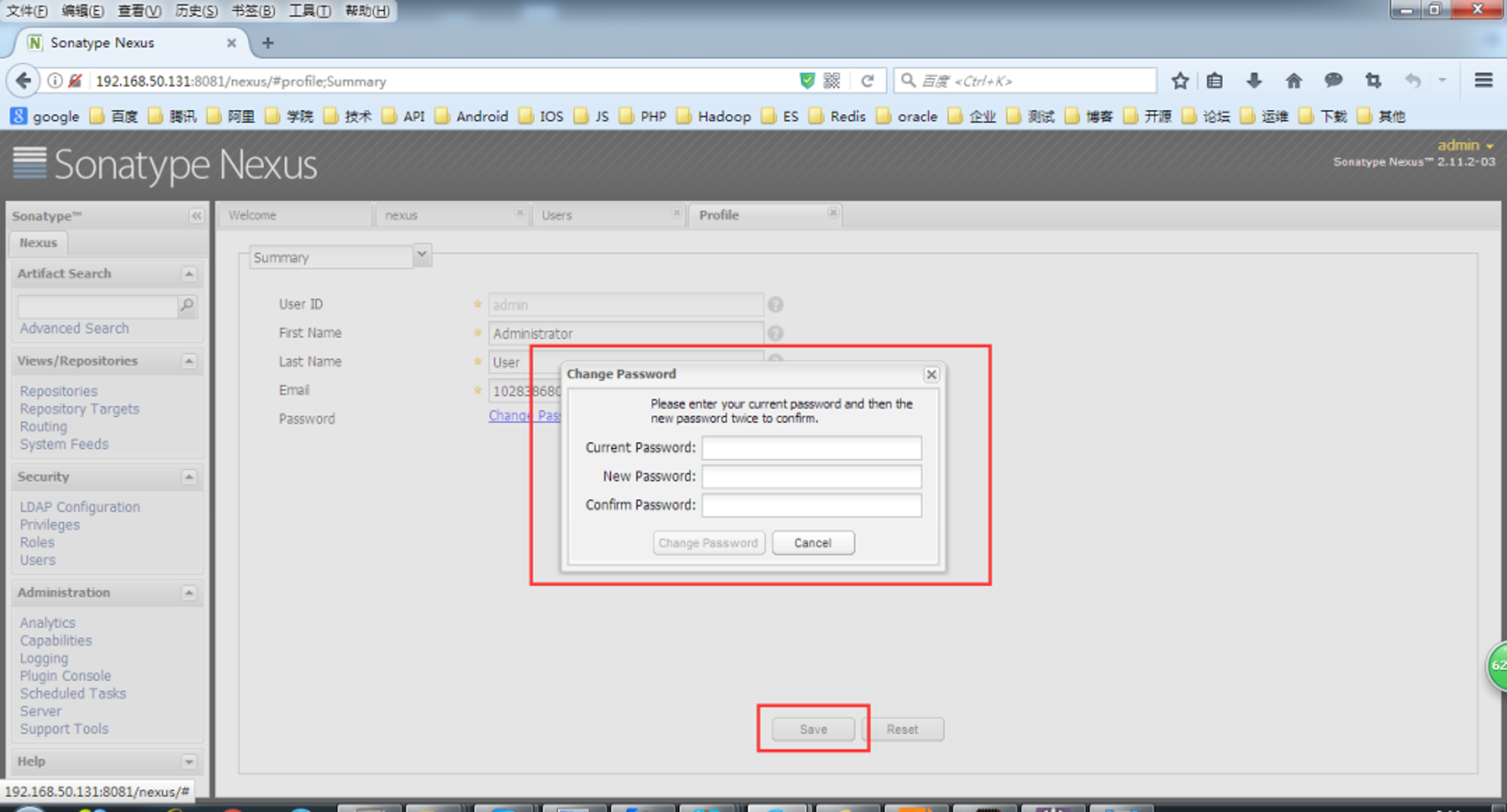Focus the Current Password field
1507x812 pixels.
coord(812,447)
